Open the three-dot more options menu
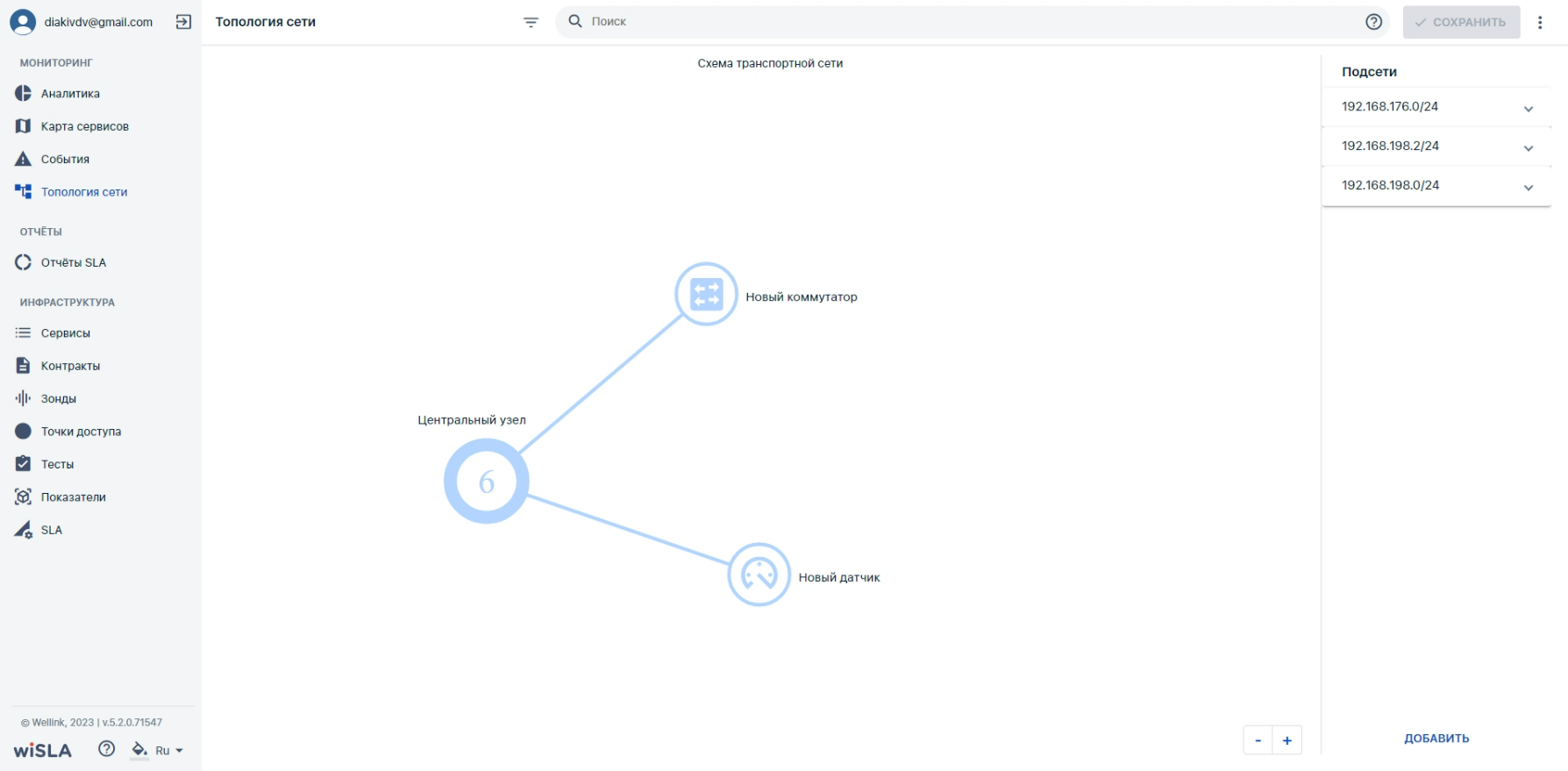Viewport: 1568px width, 771px height. [x=1540, y=22]
